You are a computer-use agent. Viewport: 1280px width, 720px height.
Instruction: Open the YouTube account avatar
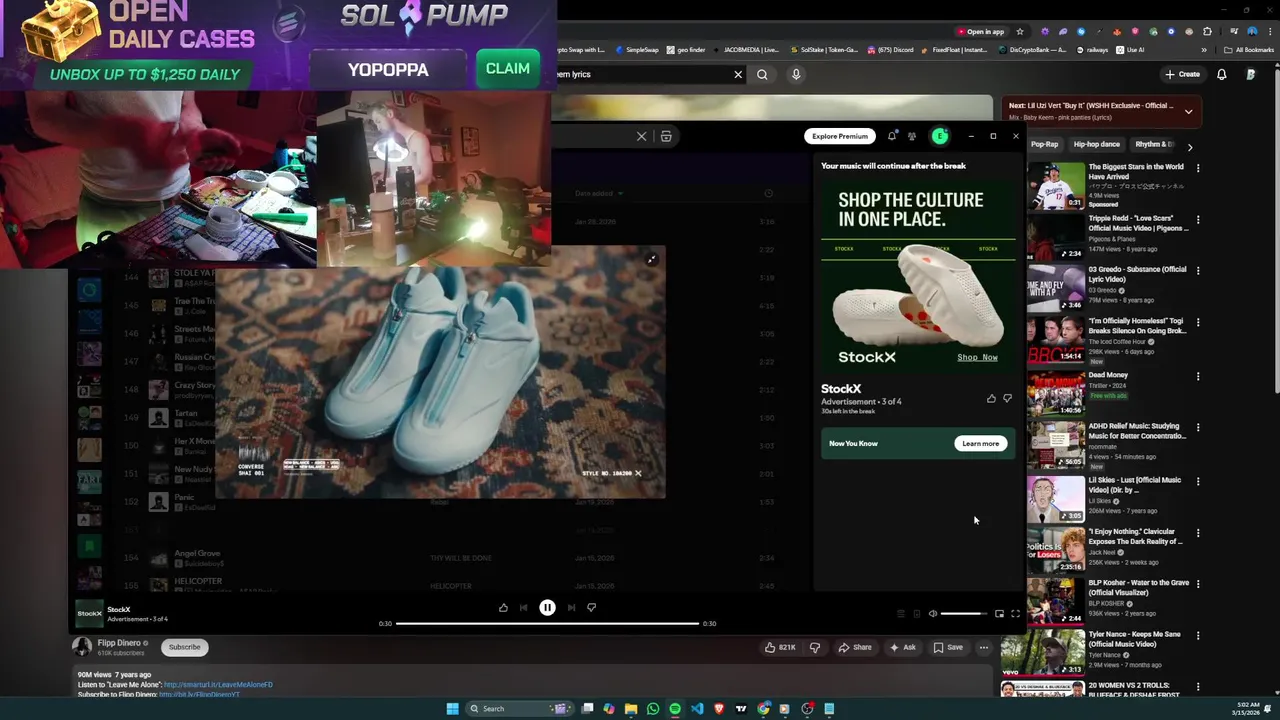(1250, 74)
